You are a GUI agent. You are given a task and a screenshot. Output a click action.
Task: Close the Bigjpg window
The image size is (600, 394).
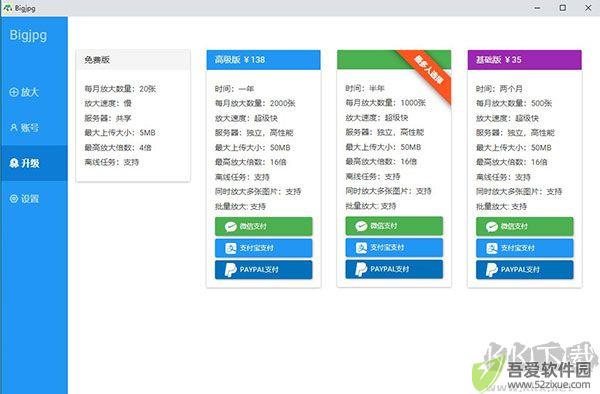point(588,8)
